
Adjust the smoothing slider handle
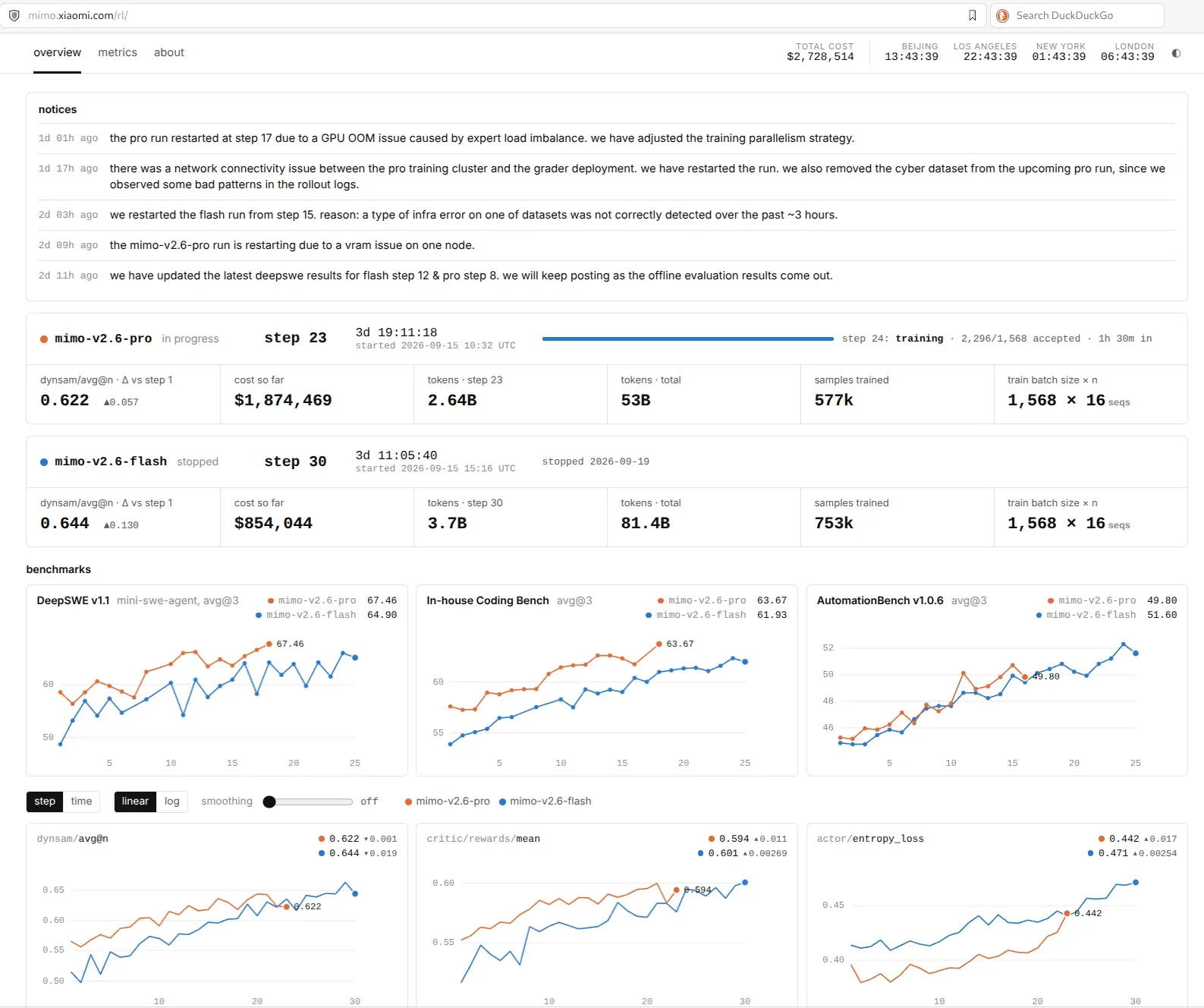[x=269, y=802]
